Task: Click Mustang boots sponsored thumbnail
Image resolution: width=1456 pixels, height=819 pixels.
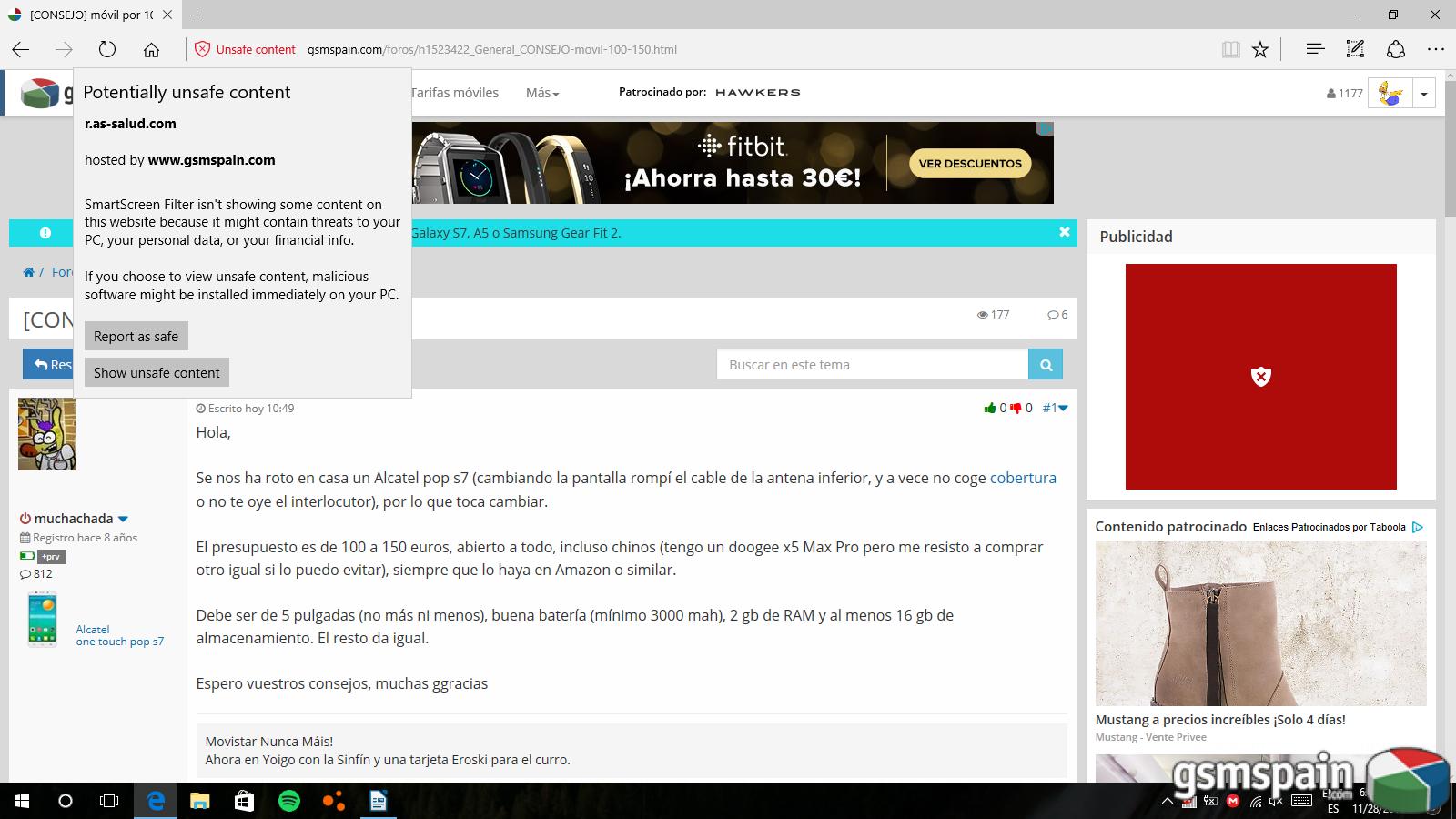Action: click(1260, 623)
